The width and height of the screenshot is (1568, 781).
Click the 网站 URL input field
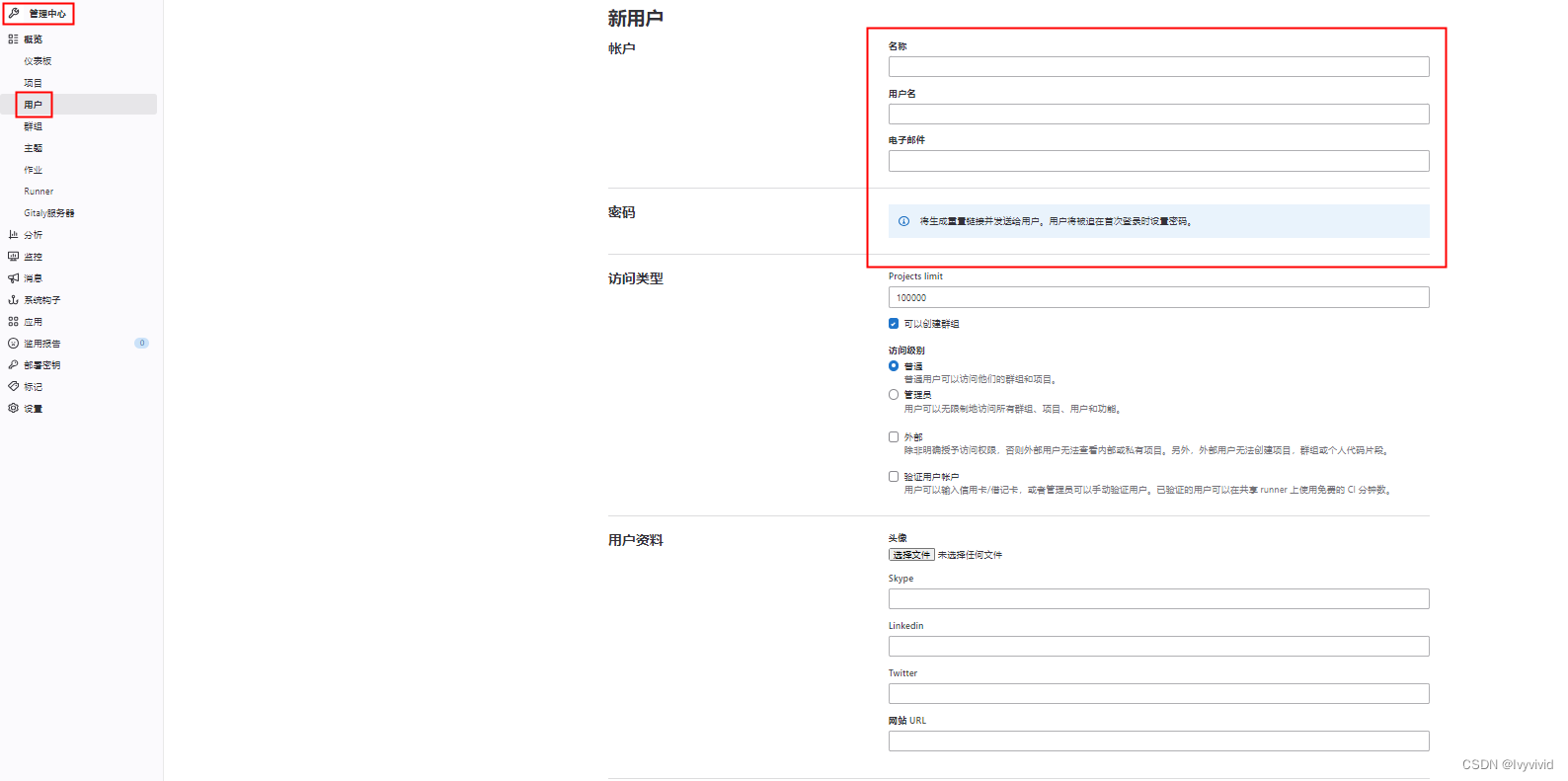[x=1158, y=741]
